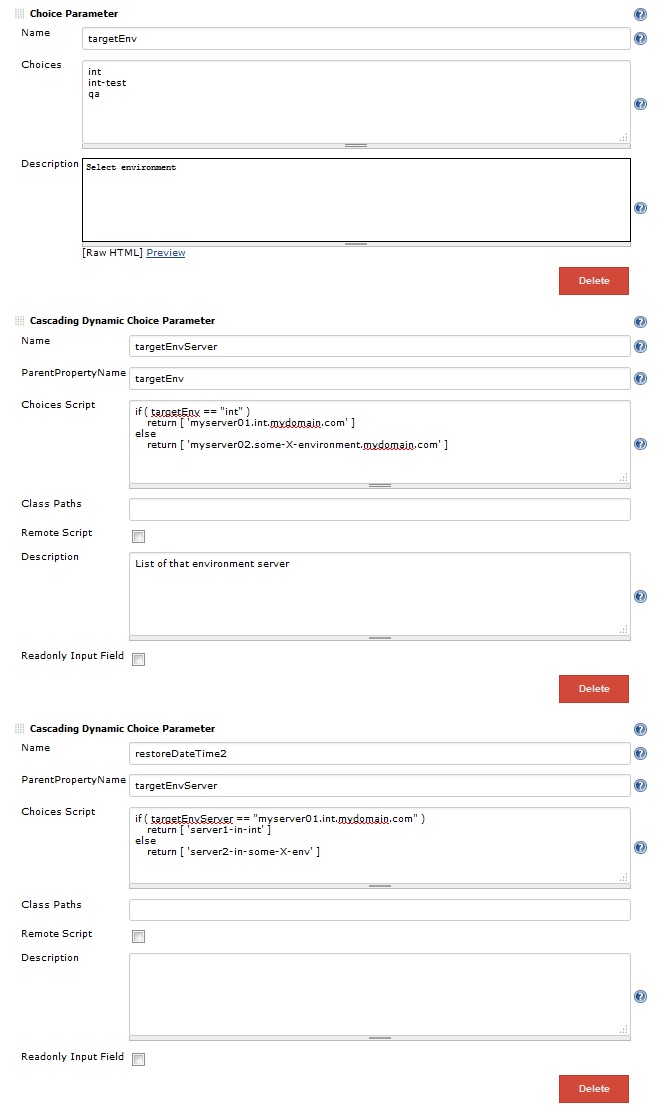Grab resize bar below the Choices textarea
This screenshot has height=1110, width=664.
(x=356, y=146)
